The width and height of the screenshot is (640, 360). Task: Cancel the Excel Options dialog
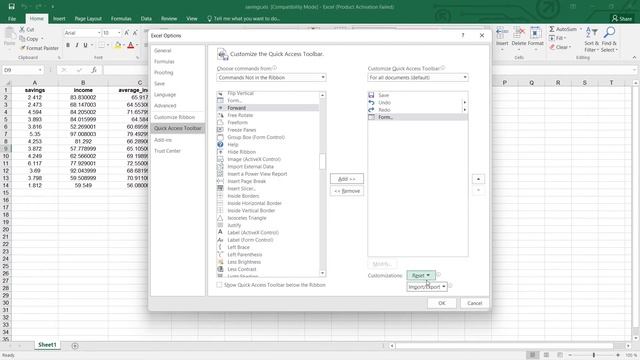click(474, 303)
